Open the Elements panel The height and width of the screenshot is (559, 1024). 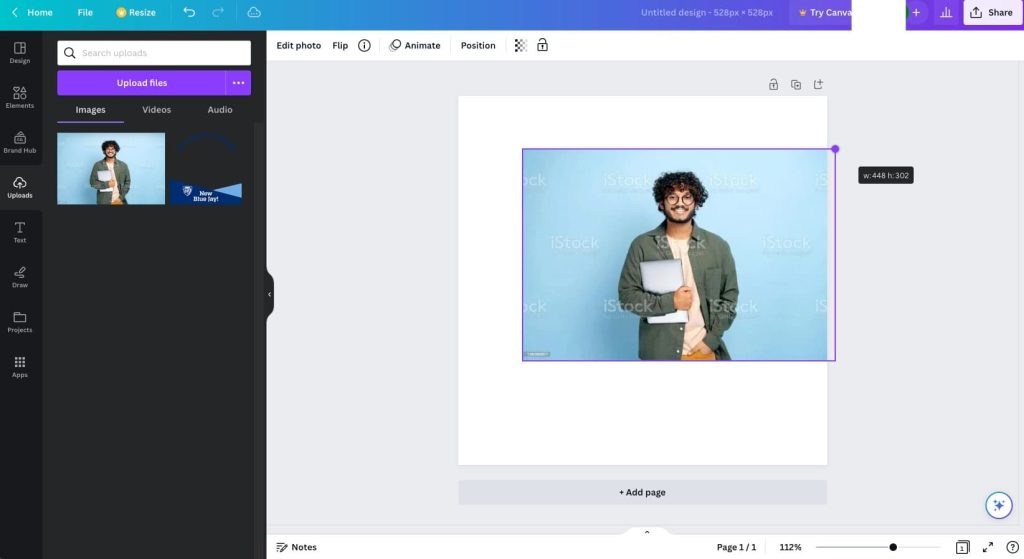point(20,97)
